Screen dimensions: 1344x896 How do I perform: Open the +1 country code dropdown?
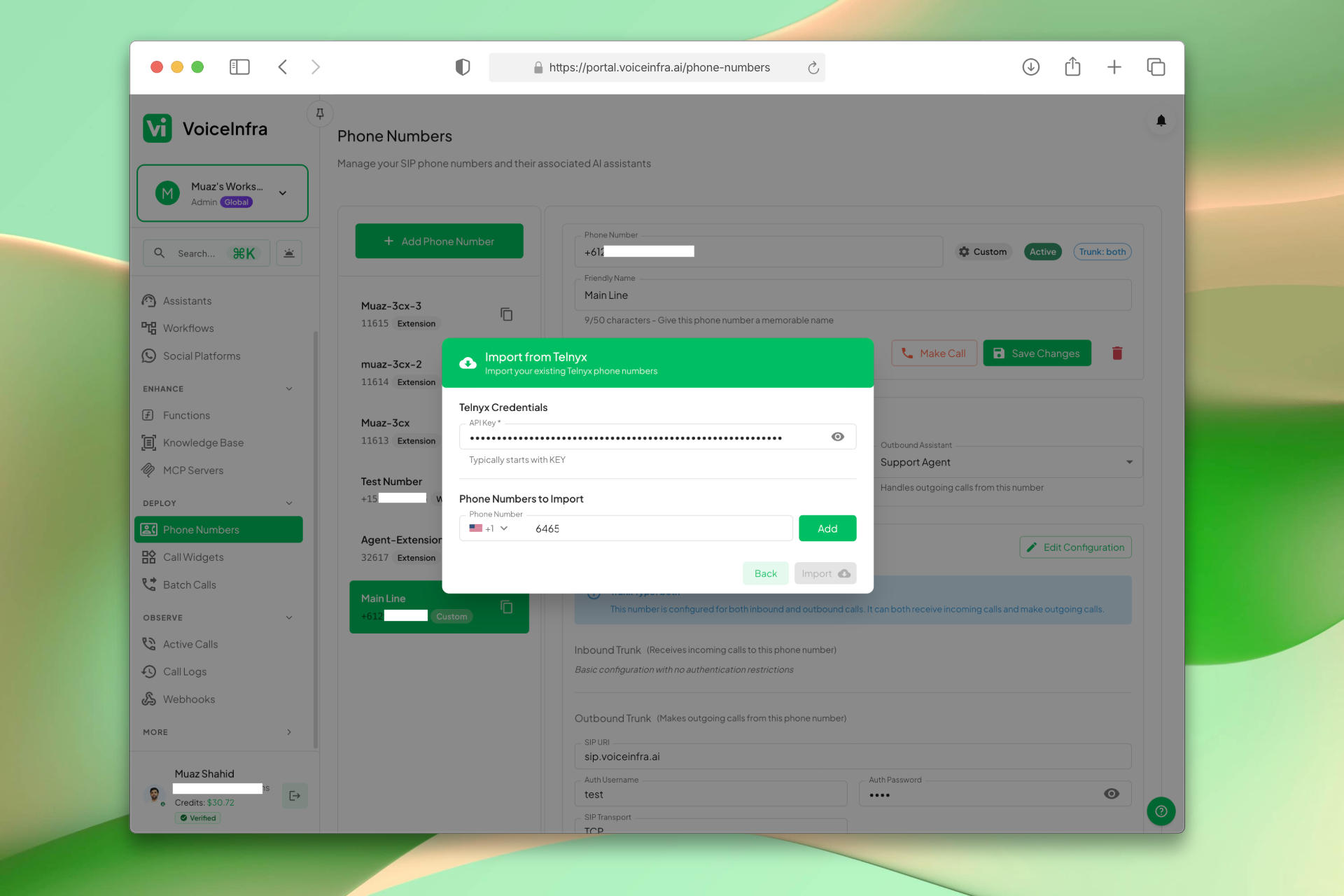click(489, 528)
